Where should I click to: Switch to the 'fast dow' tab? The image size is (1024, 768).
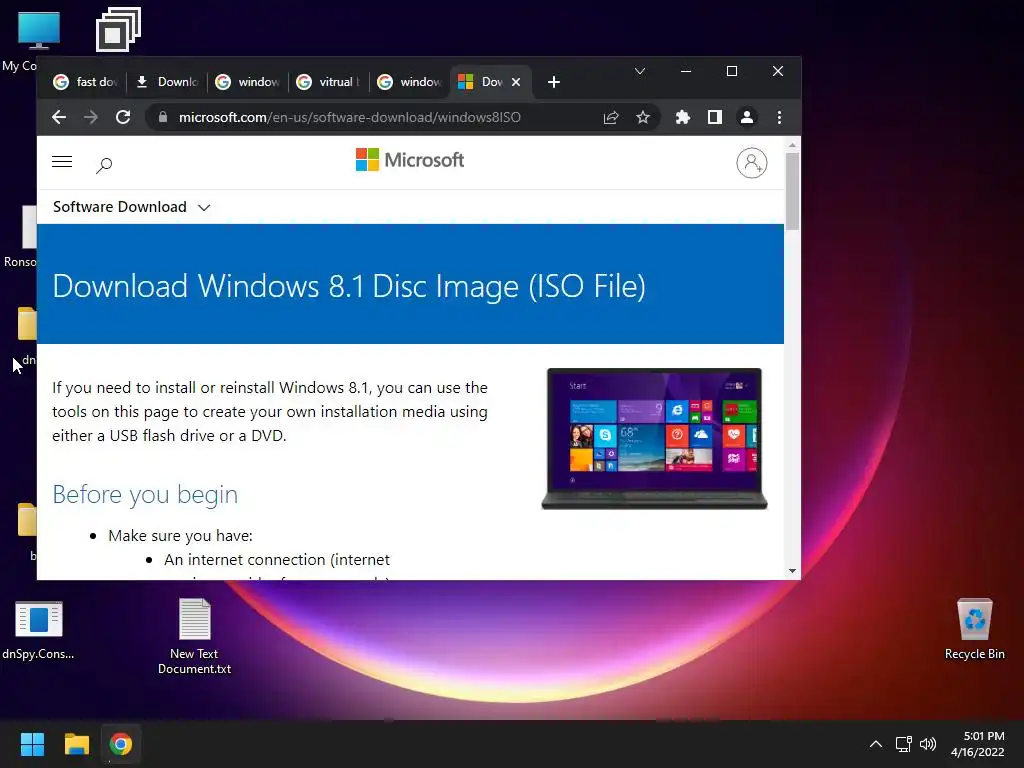pos(86,82)
